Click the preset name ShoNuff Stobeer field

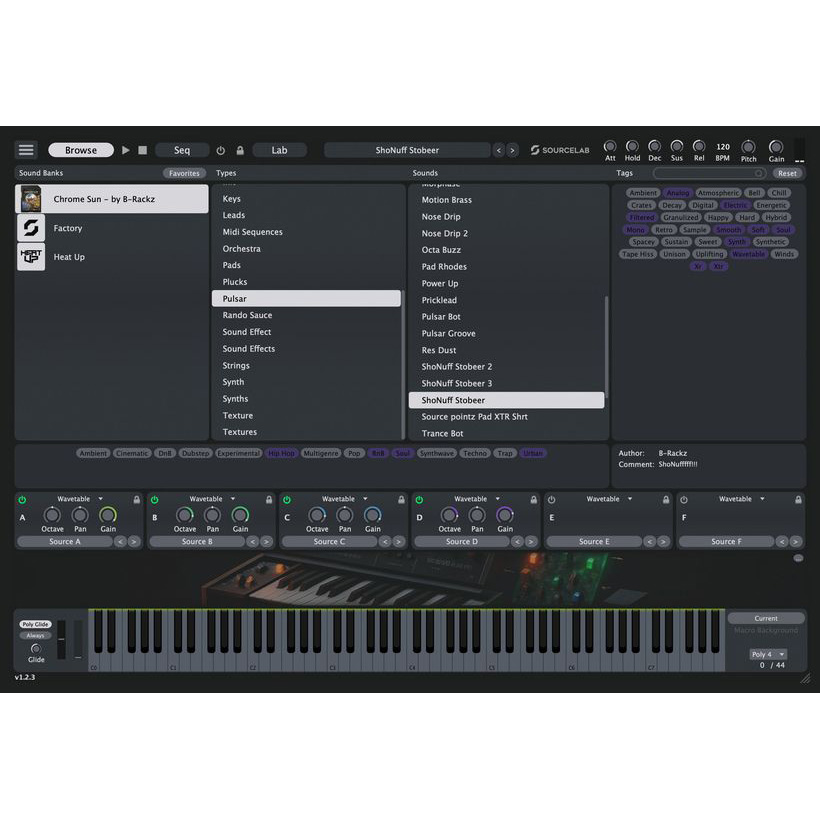(x=407, y=150)
